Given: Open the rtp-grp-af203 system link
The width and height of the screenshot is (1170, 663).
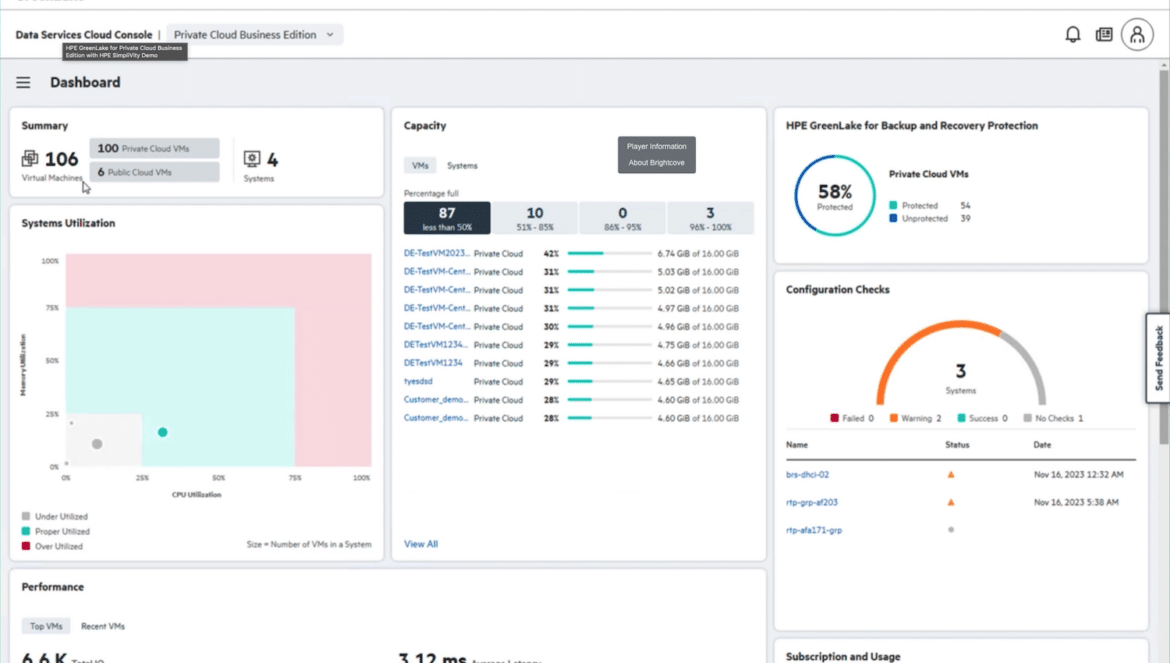Looking at the screenshot, I should coord(812,503).
